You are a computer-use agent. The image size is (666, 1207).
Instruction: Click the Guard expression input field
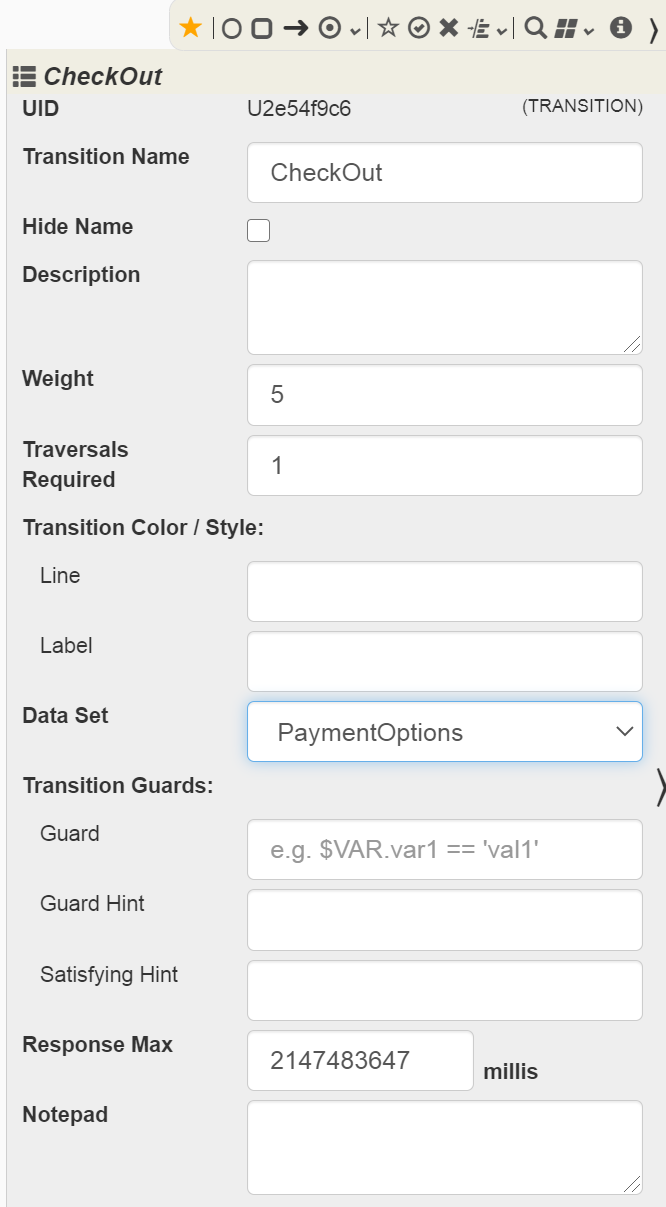[445, 850]
